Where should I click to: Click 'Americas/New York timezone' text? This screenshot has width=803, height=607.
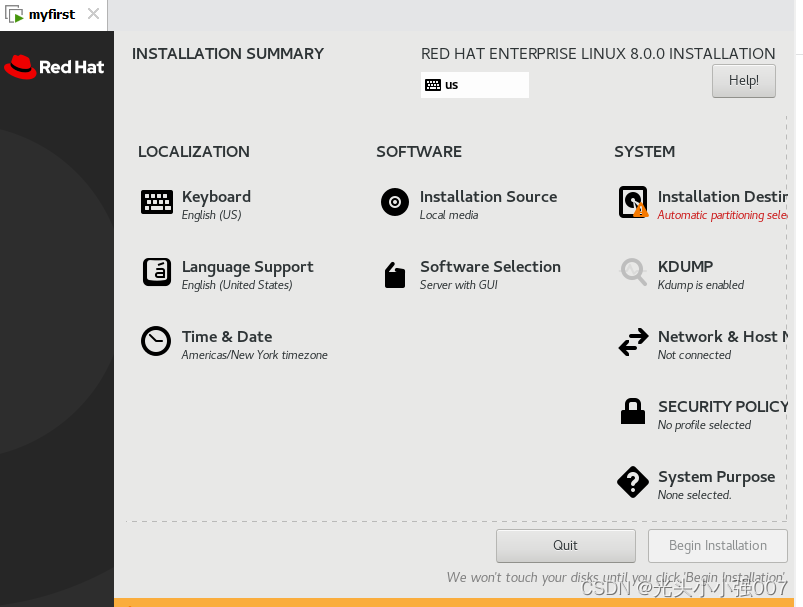click(x=255, y=355)
